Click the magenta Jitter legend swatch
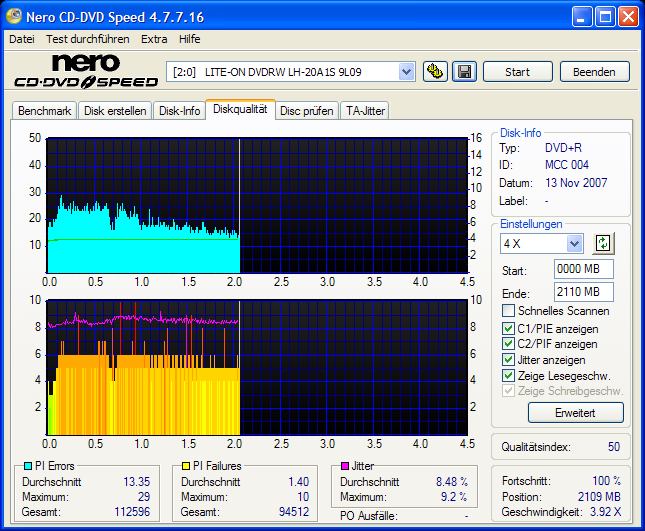 point(345,466)
